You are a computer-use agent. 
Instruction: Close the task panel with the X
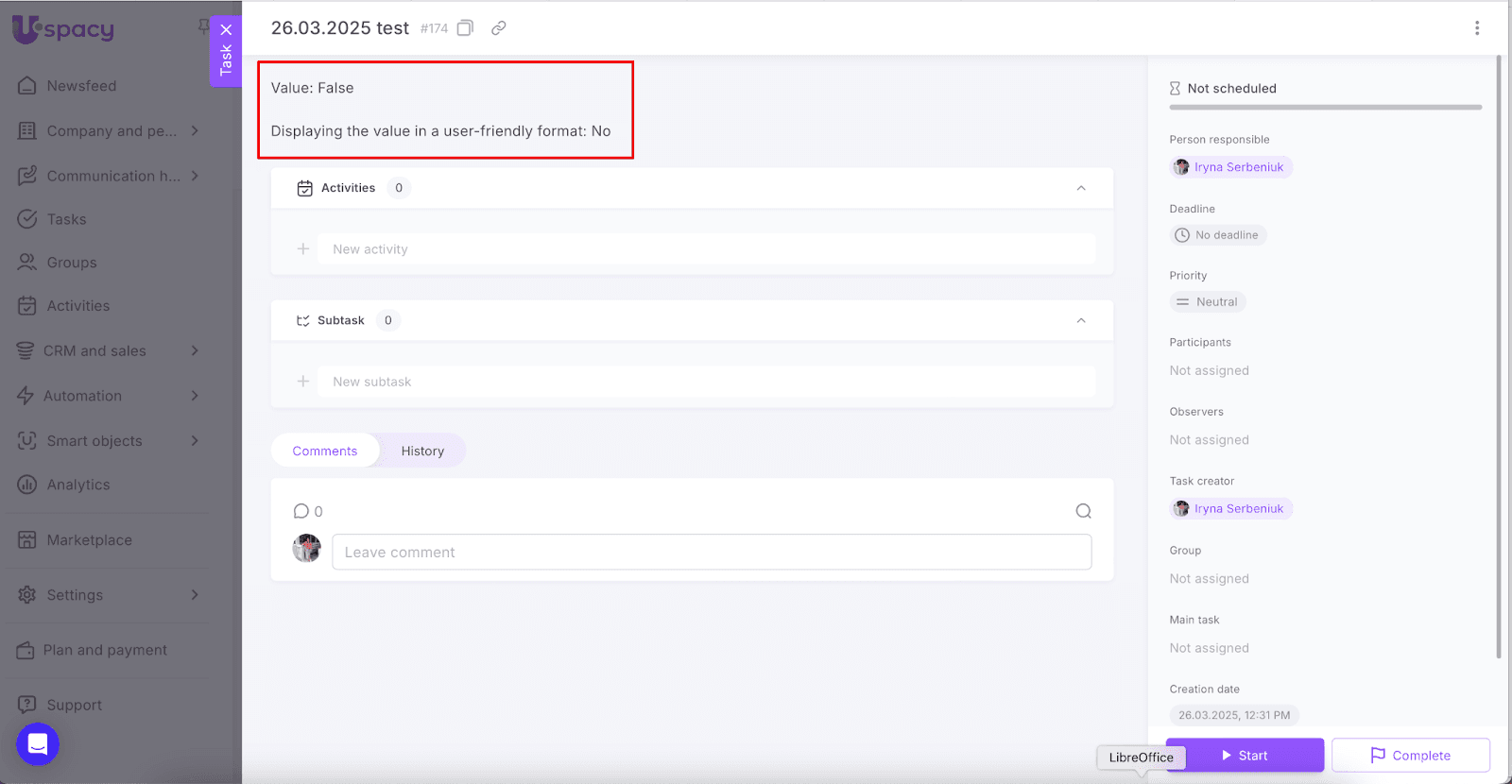coord(226,30)
